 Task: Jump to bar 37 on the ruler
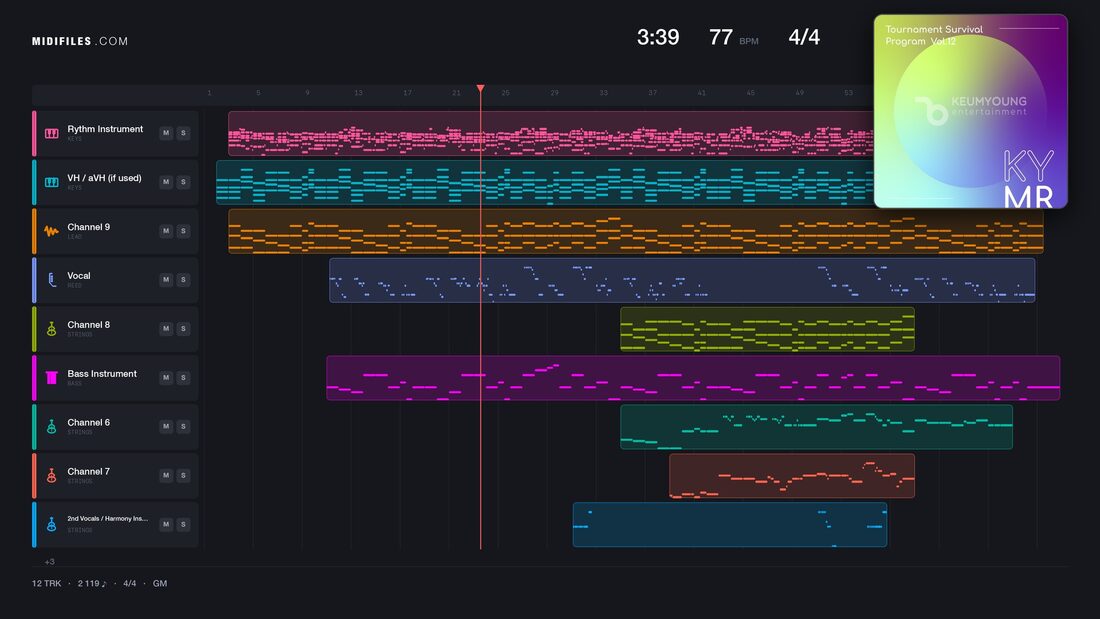(652, 93)
